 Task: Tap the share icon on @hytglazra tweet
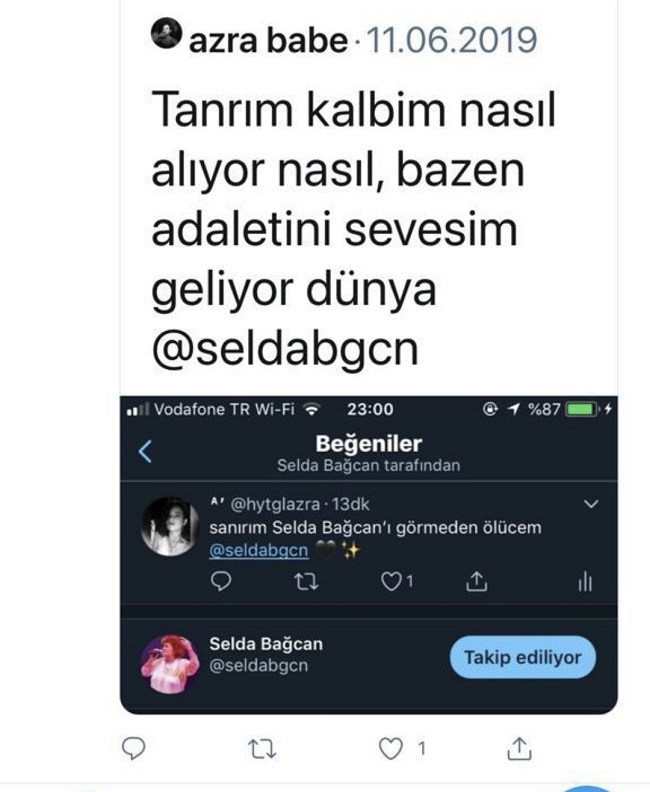pos(476,581)
